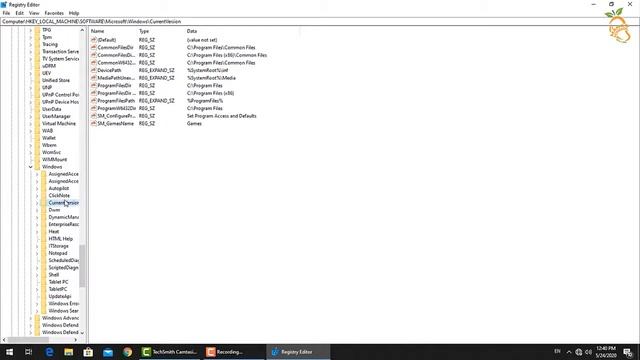Click the SM_GamesName value string icon
The width and height of the screenshot is (640, 360).
tap(93, 123)
